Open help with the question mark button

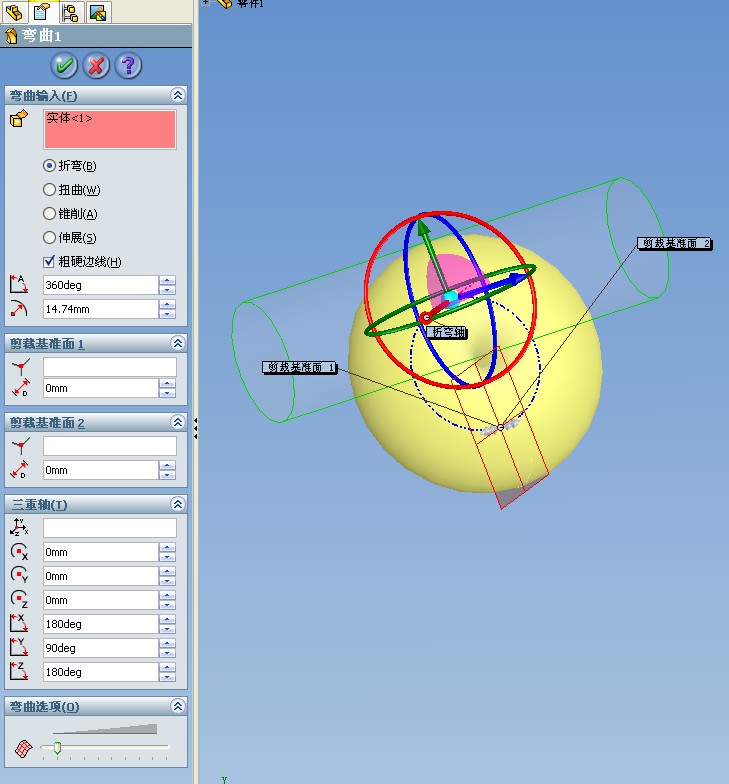[128, 66]
